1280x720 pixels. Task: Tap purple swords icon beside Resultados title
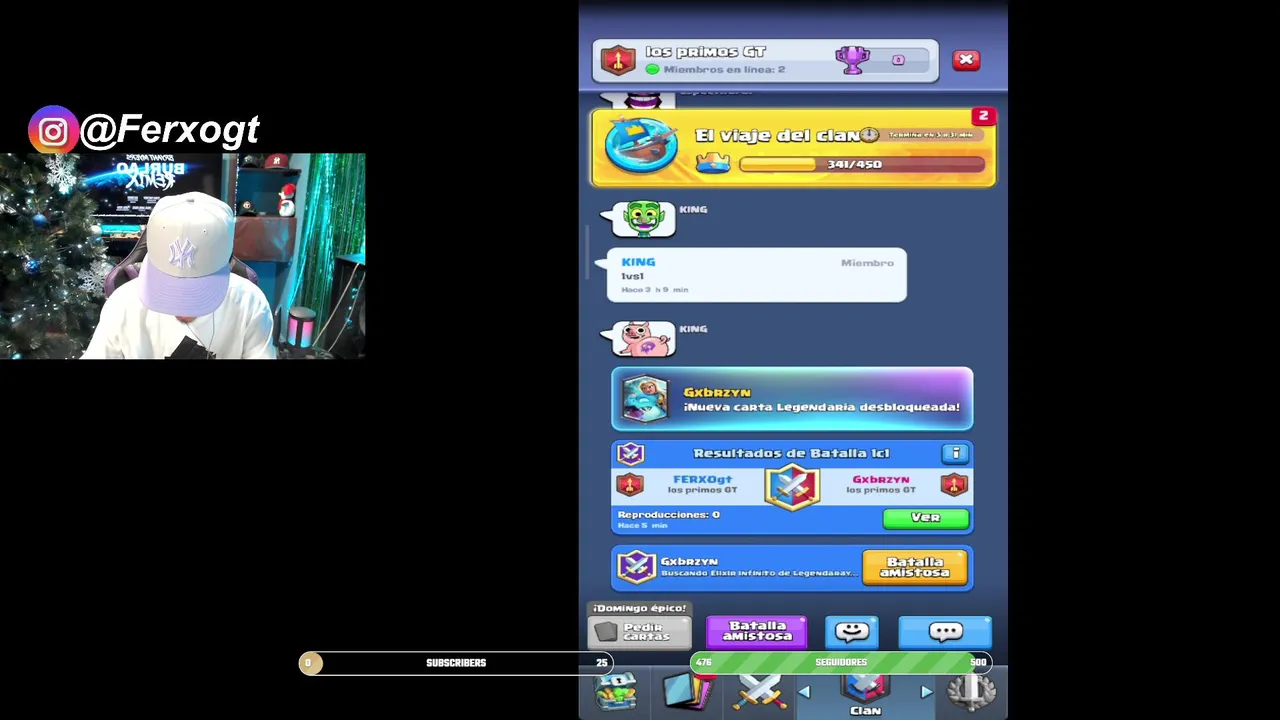click(x=630, y=454)
